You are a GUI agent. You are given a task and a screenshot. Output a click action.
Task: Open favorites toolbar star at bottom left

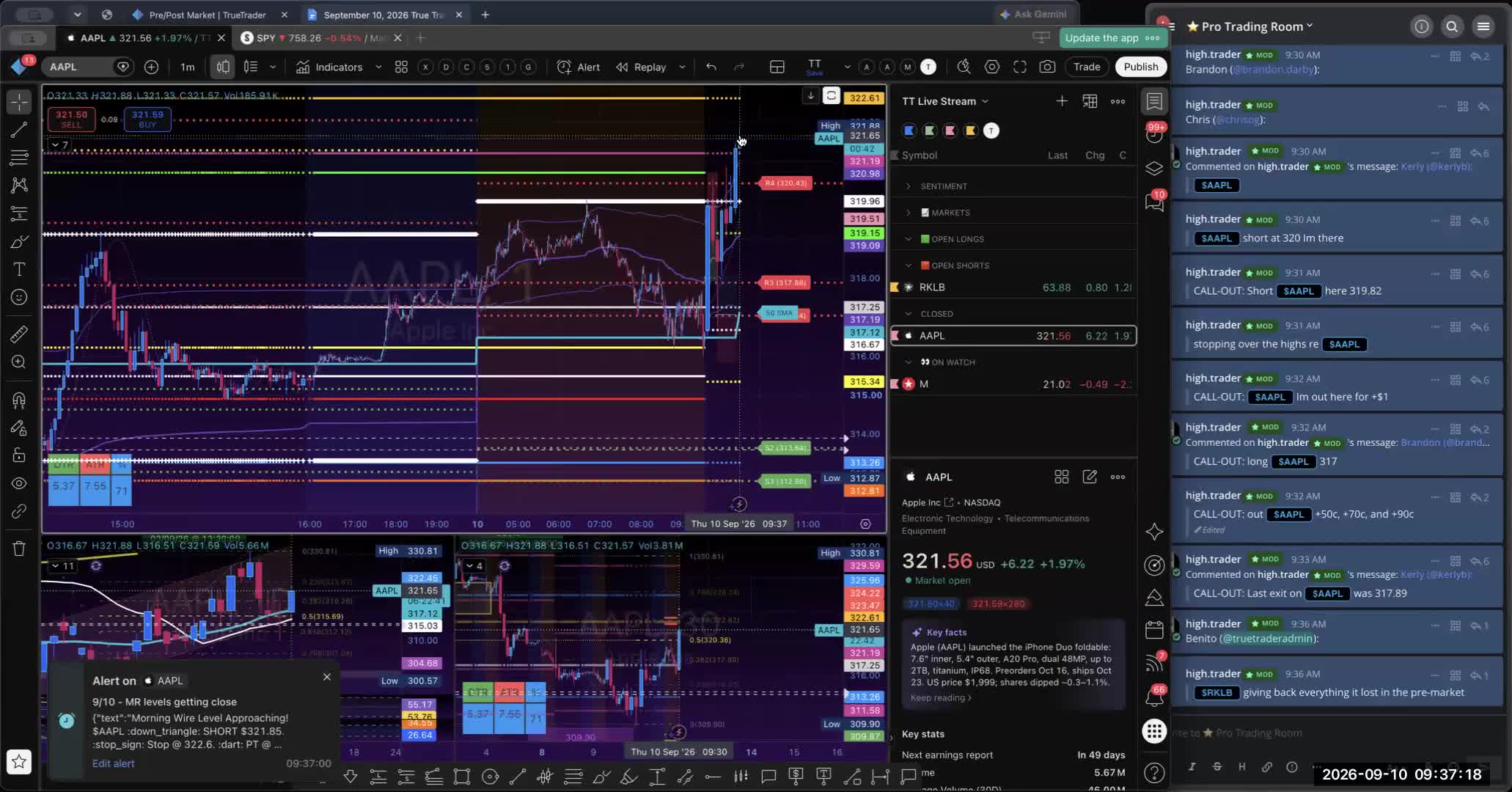[x=19, y=762]
